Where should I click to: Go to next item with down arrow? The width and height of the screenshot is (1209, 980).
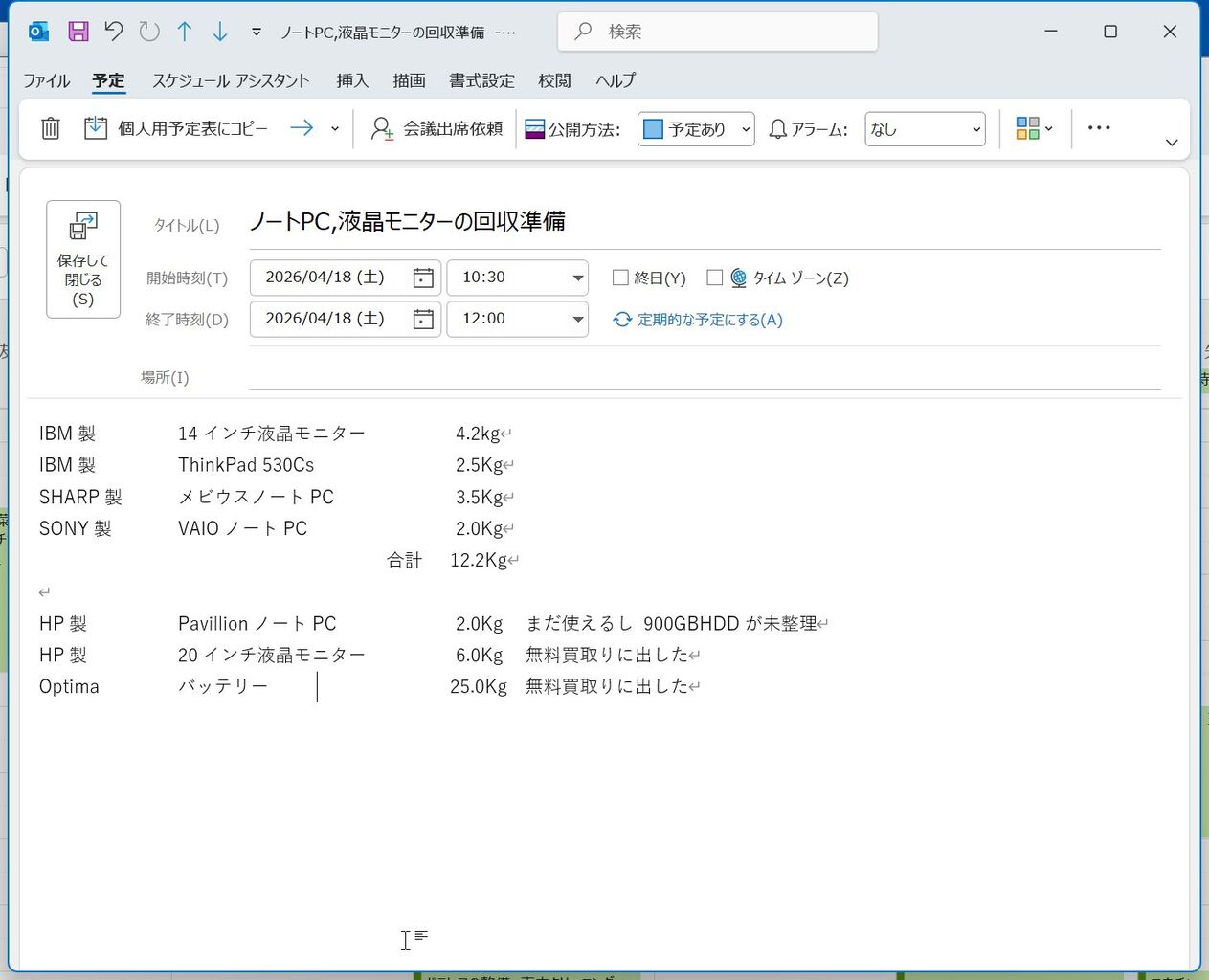(220, 32)
